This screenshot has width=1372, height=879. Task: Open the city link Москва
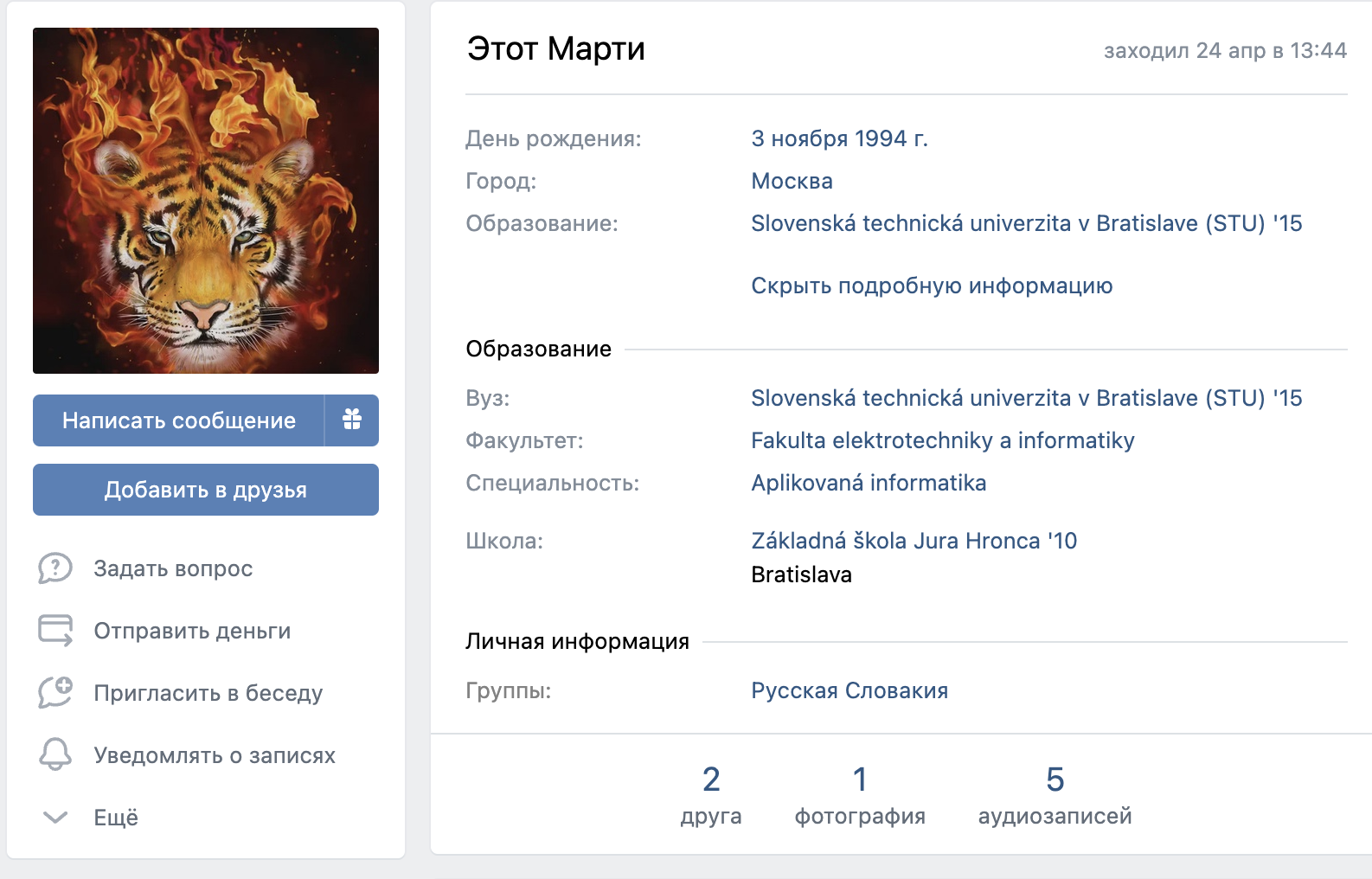(x=792, y=181)
